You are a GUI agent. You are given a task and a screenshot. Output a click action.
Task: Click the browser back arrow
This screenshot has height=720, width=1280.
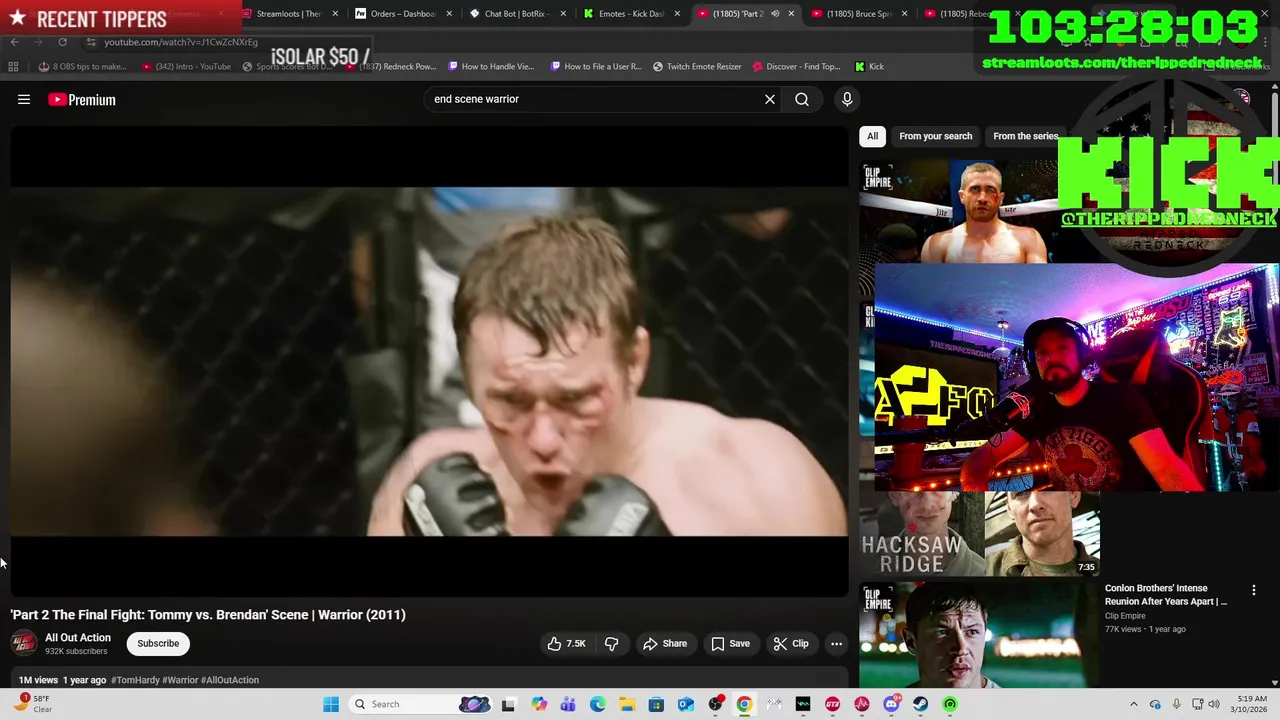coord(14,42)
